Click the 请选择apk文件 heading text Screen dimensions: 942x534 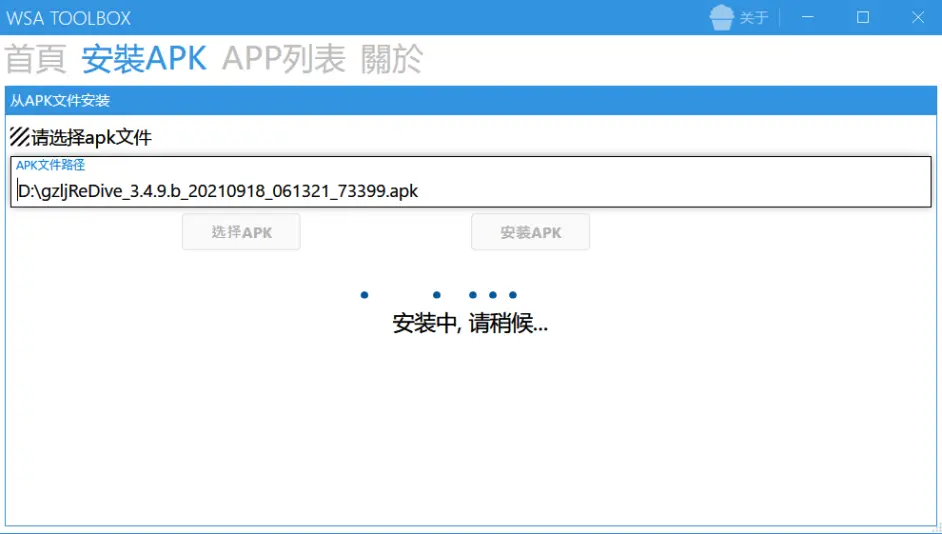[x=92, y=137]
